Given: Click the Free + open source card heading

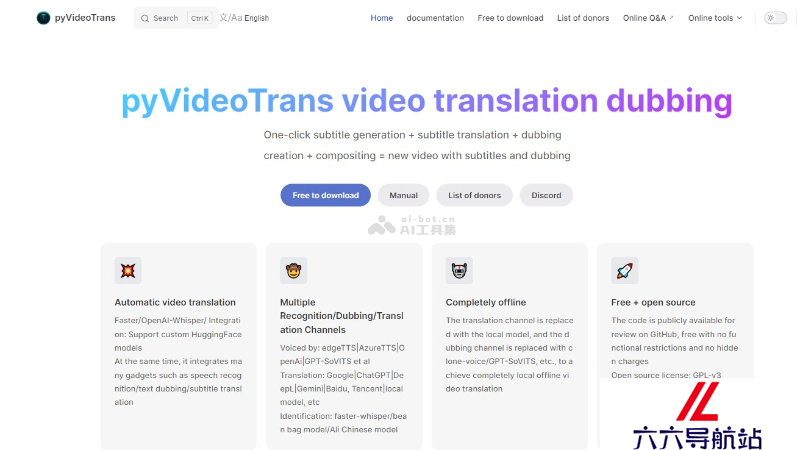Looking at the screenshot, I should [653, 303].
